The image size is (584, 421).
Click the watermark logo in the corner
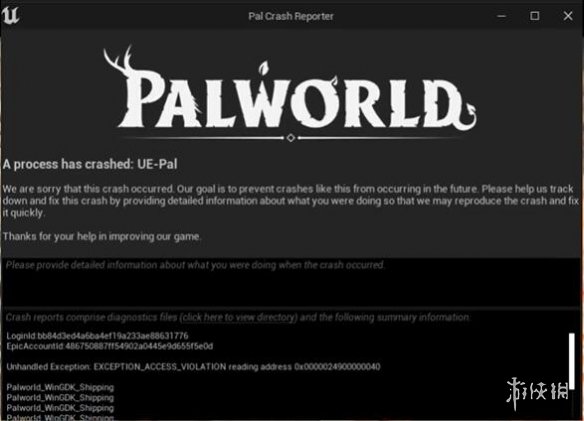pos(537,393)
